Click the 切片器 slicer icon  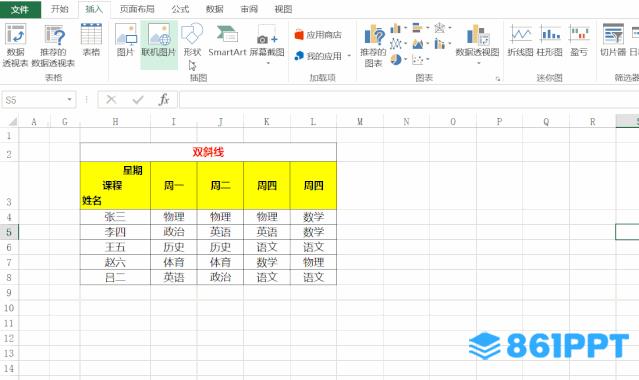tap(613, 40)
